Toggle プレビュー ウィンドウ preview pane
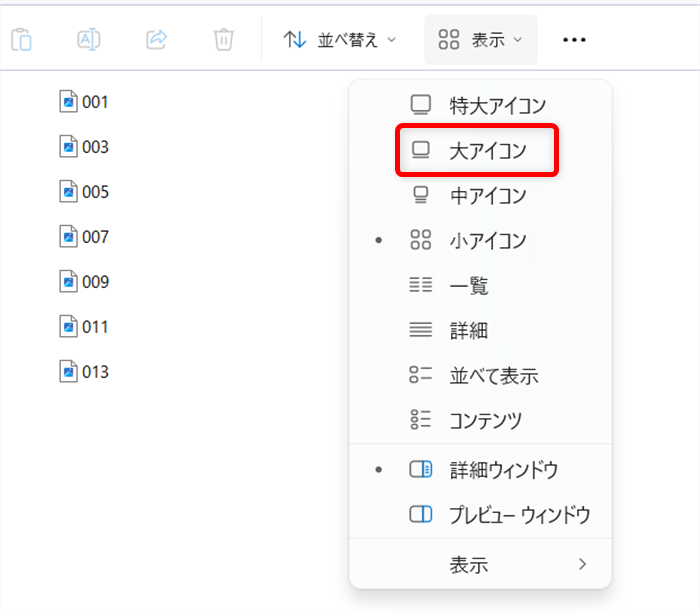The height and width of the screenshot is (613, 700). 480,514
